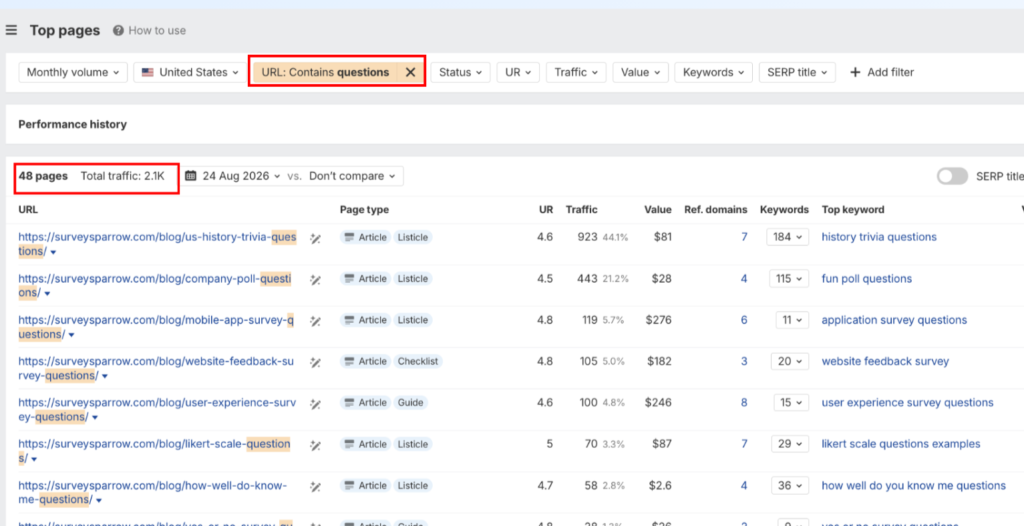This screenshot has width=1024, height=526.
Task: Click the magic wand icon for mobile-app-survey-questions row
Action: [315, 321]
